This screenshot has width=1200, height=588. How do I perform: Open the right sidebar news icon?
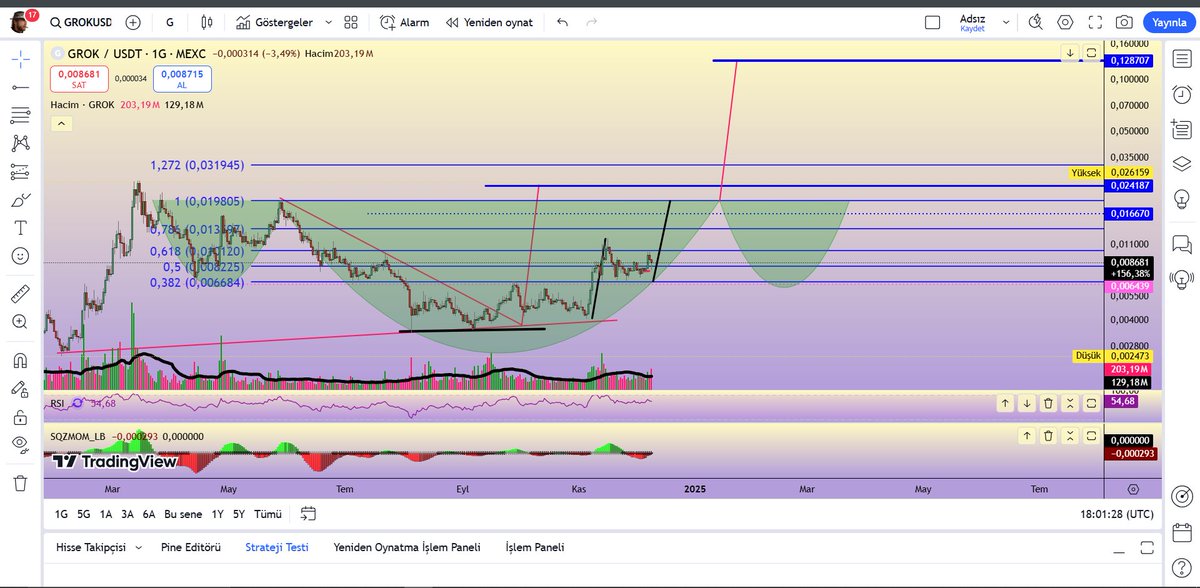1180,129
